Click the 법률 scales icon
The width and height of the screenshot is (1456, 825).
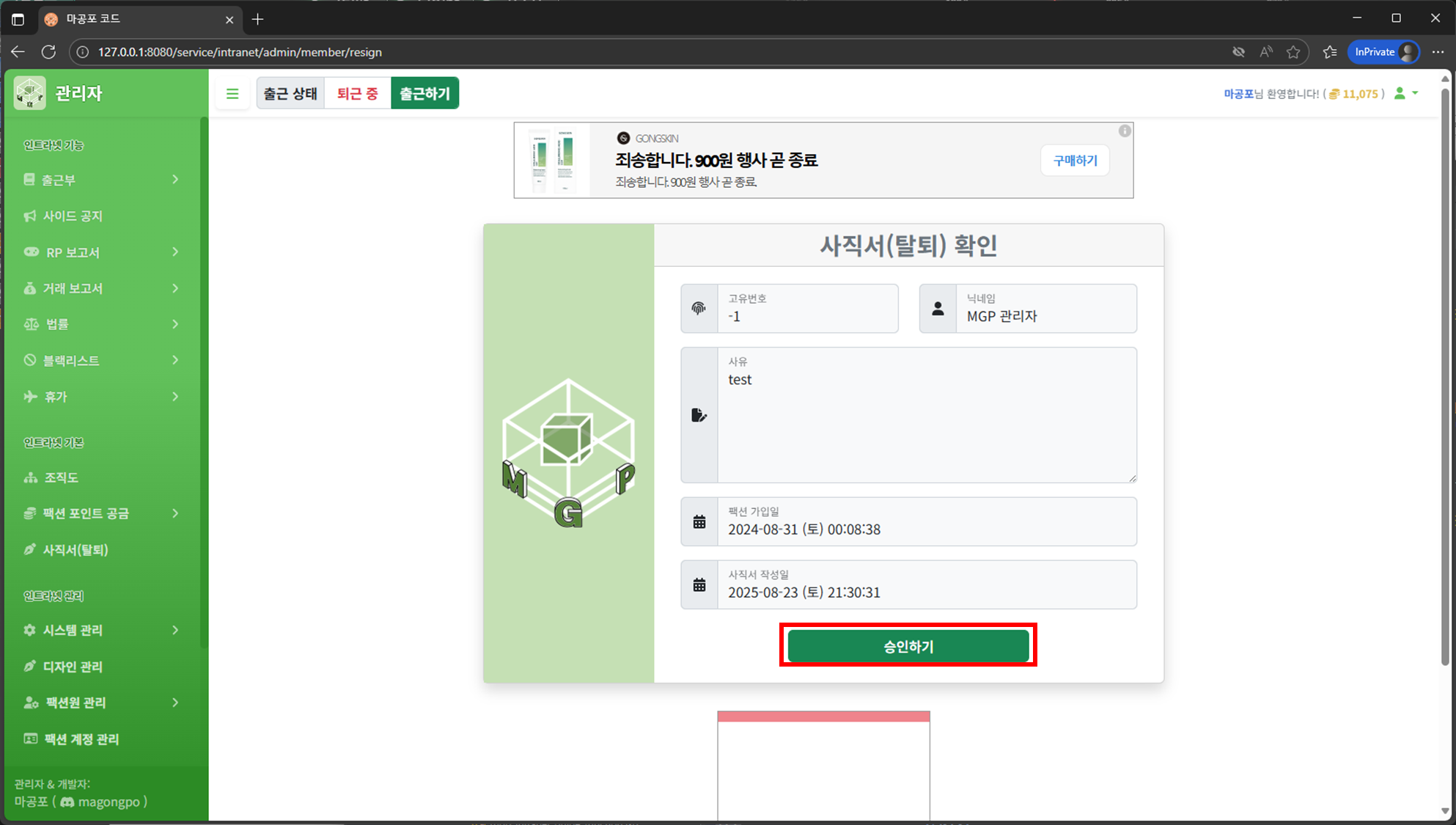point(32,324)
